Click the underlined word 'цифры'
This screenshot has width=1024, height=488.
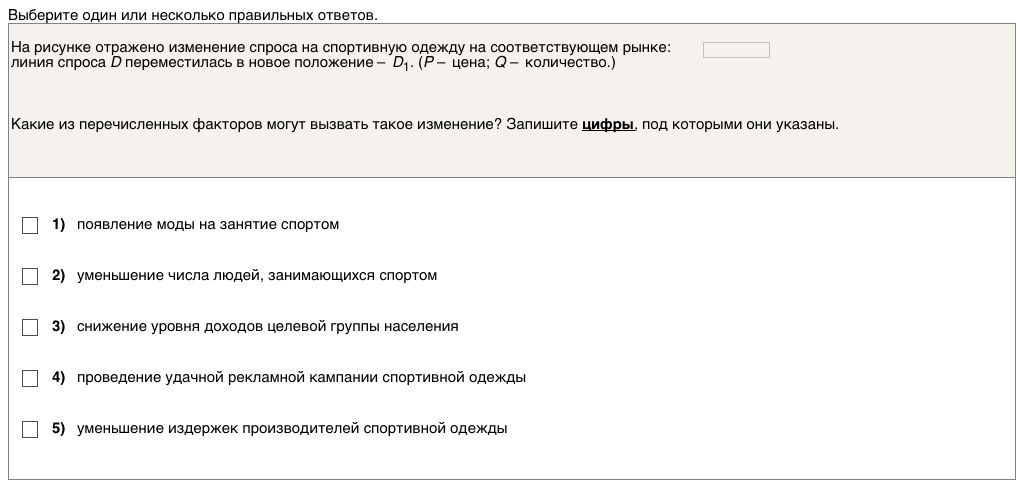pos(608,125)
